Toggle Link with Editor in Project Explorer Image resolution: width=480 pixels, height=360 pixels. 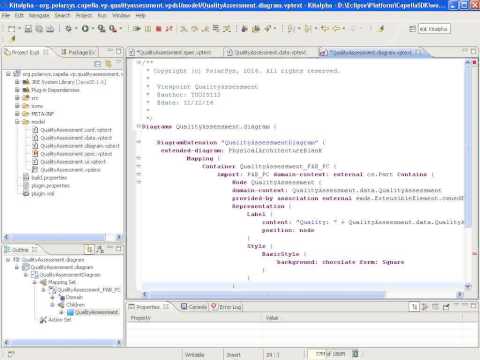pos(109,63)
